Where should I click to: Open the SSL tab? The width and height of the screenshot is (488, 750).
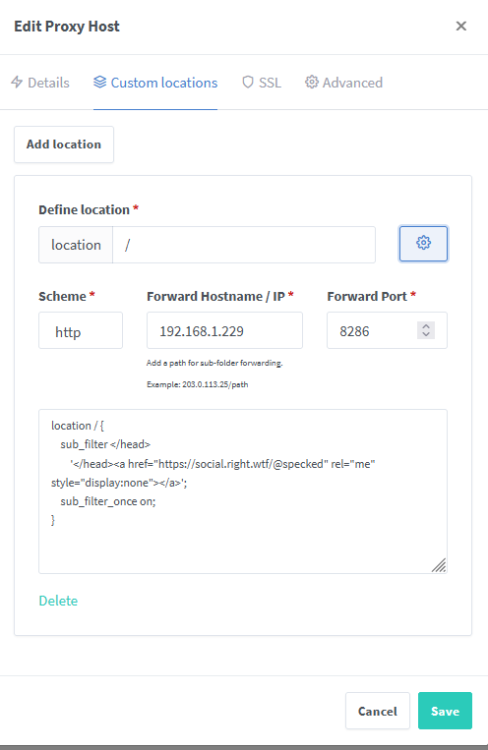262,83
